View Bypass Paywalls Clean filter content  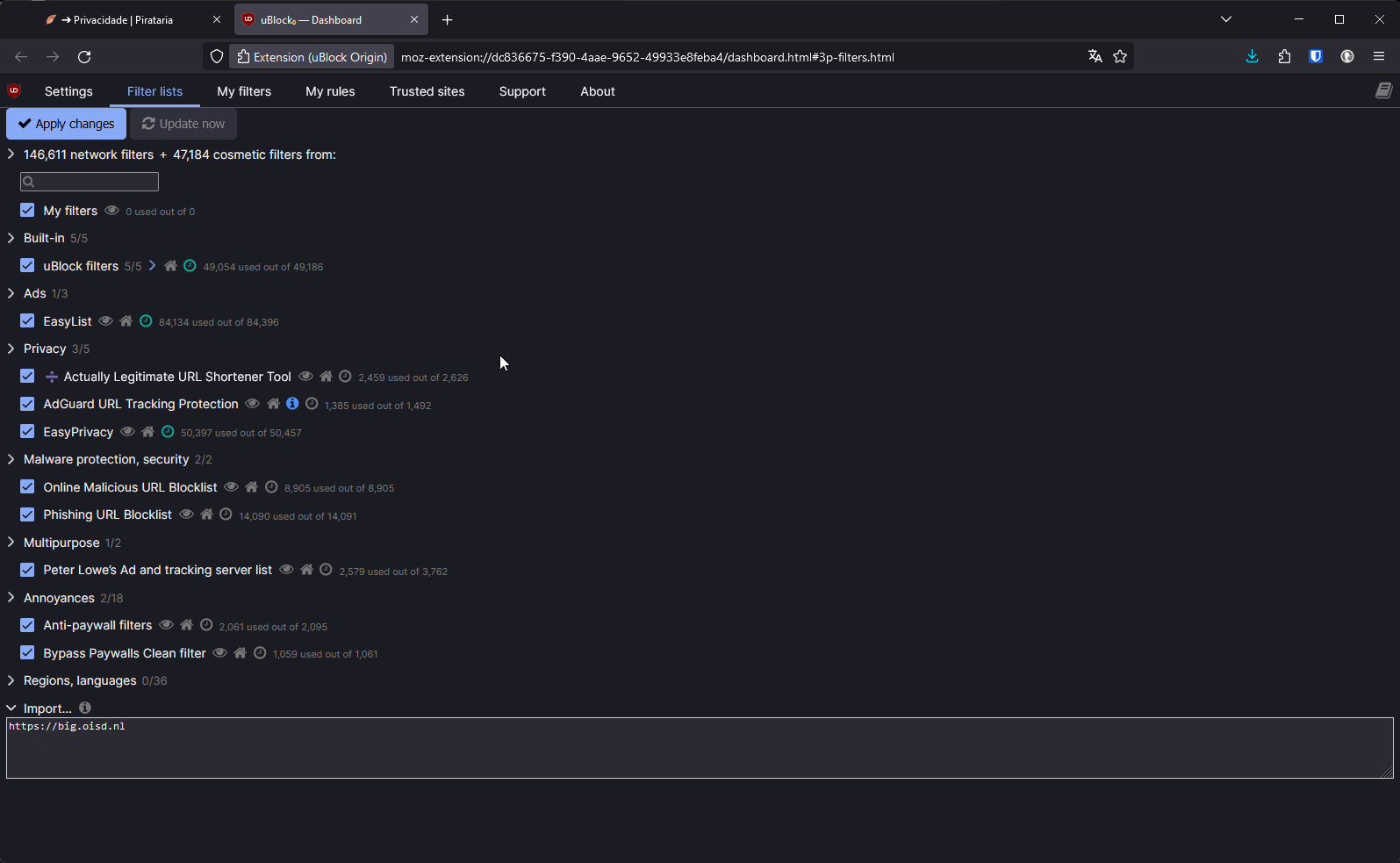coord(220,653)
